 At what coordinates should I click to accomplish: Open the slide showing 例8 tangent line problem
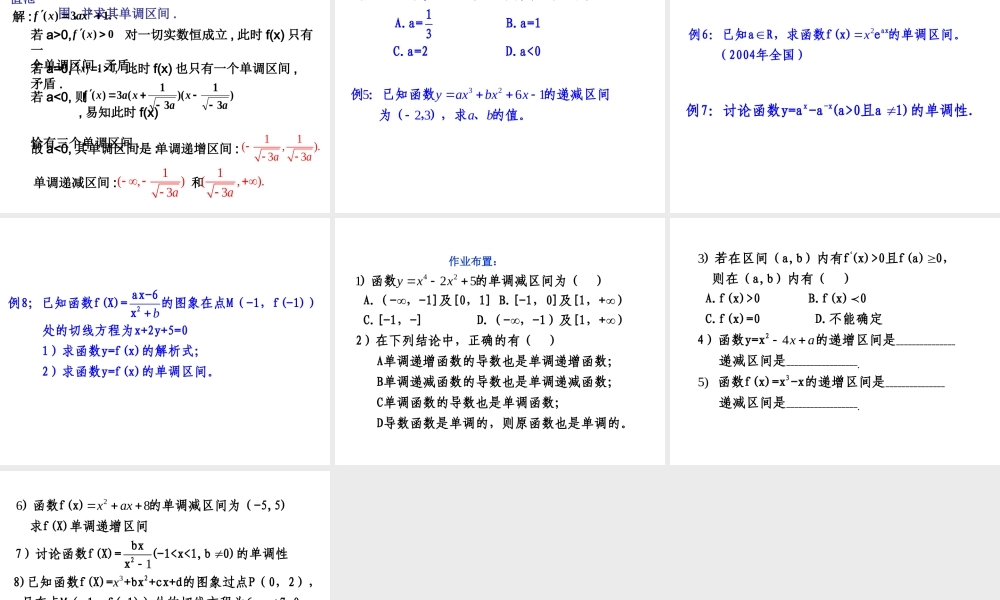point(165,341)
